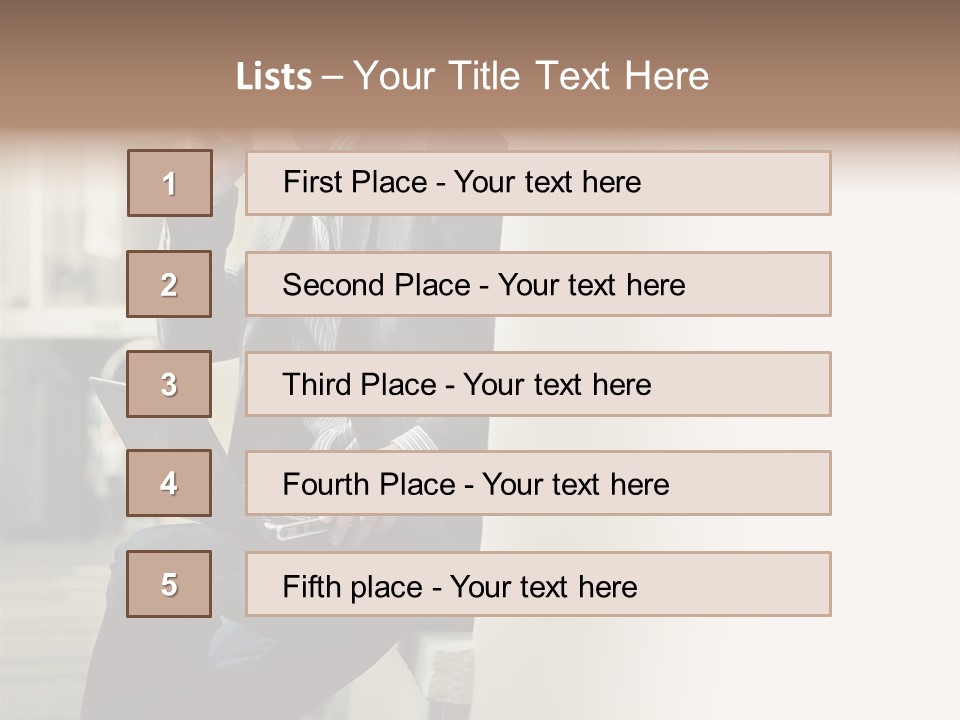Viewport: 960px width, 720px height.
Task: Select the First Place text bar
Action: point(538,183)
